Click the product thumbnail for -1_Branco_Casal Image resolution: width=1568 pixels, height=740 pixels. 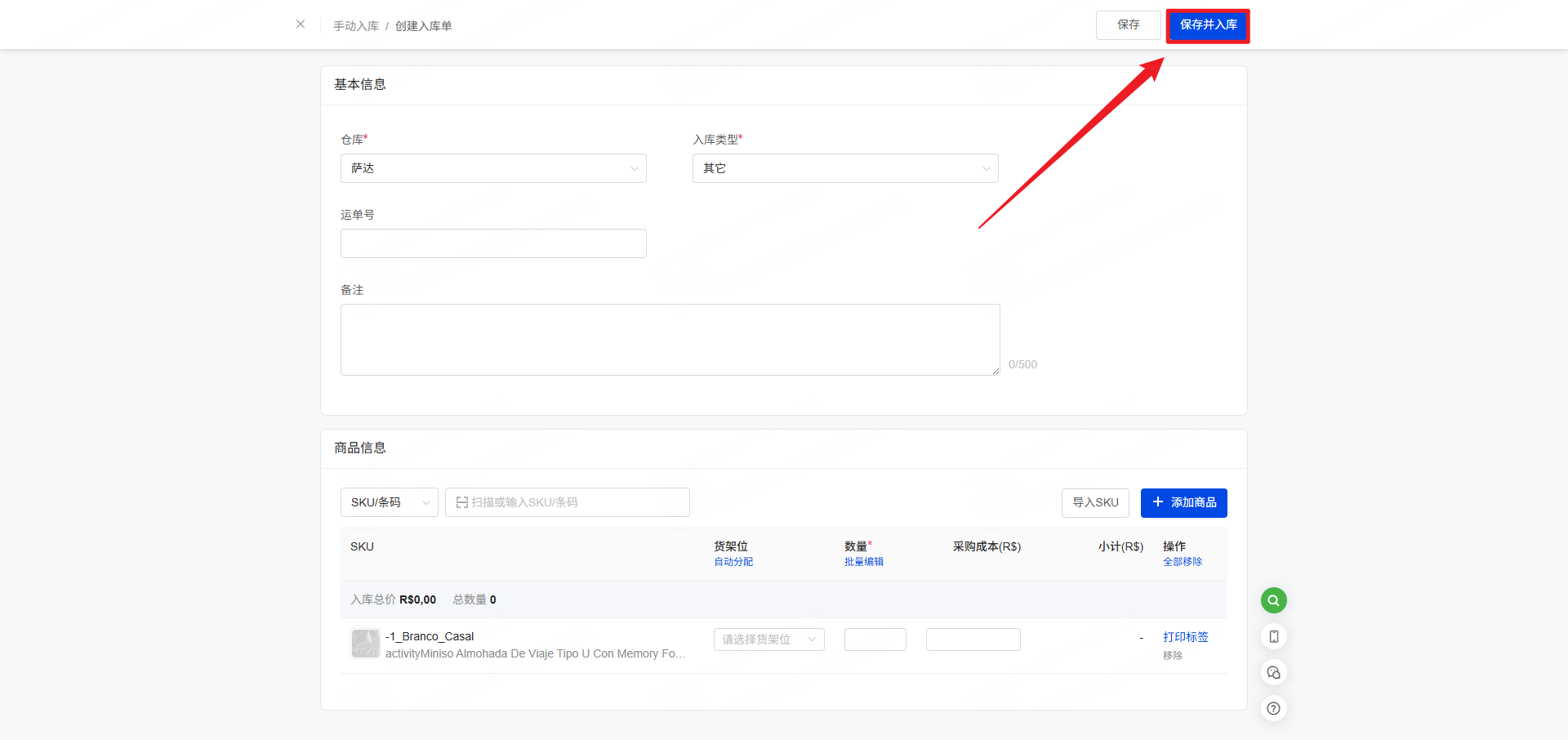pyautogui.click(x=365, y=644)
